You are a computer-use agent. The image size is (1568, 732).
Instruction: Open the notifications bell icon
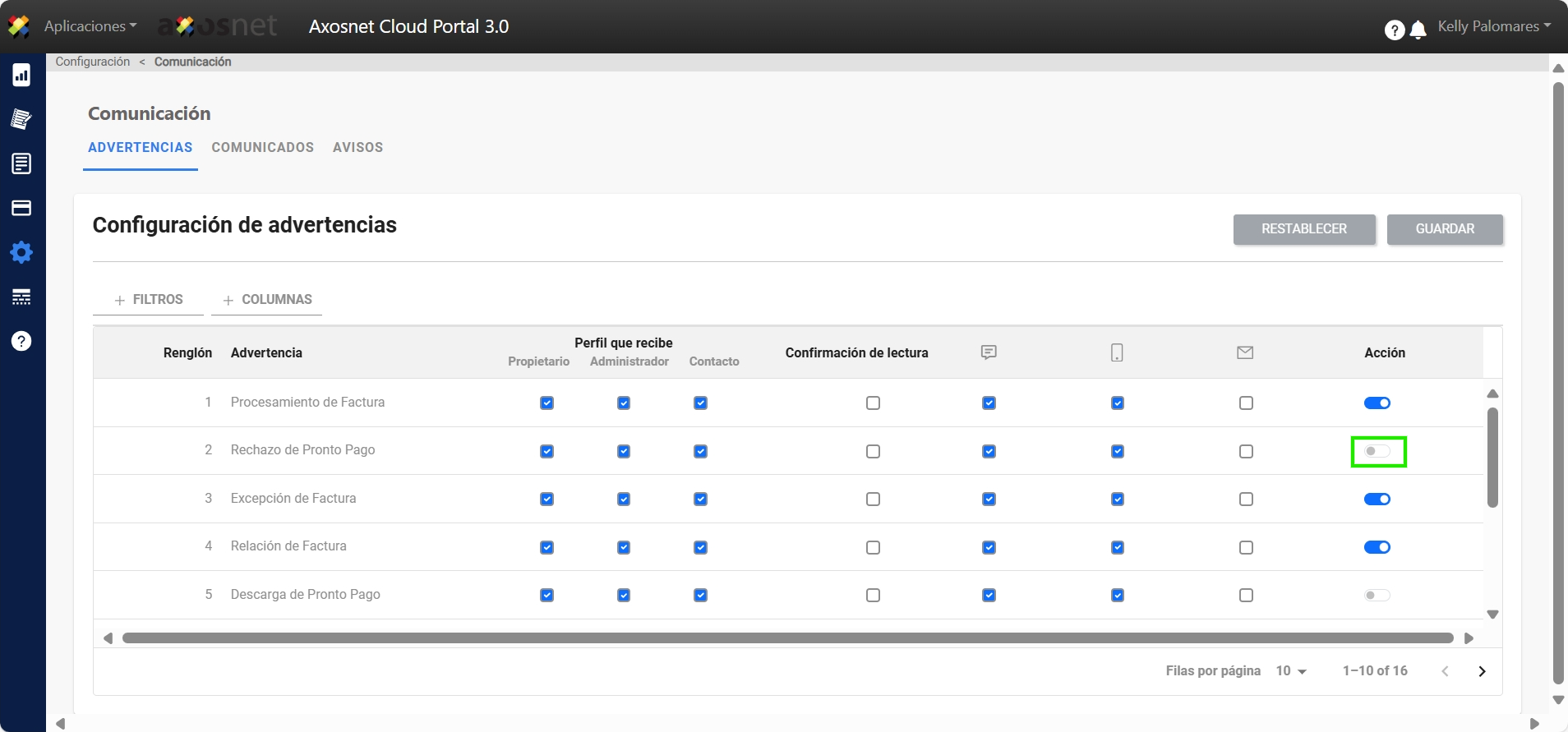pyautogui.click(x=1418, y=30)
